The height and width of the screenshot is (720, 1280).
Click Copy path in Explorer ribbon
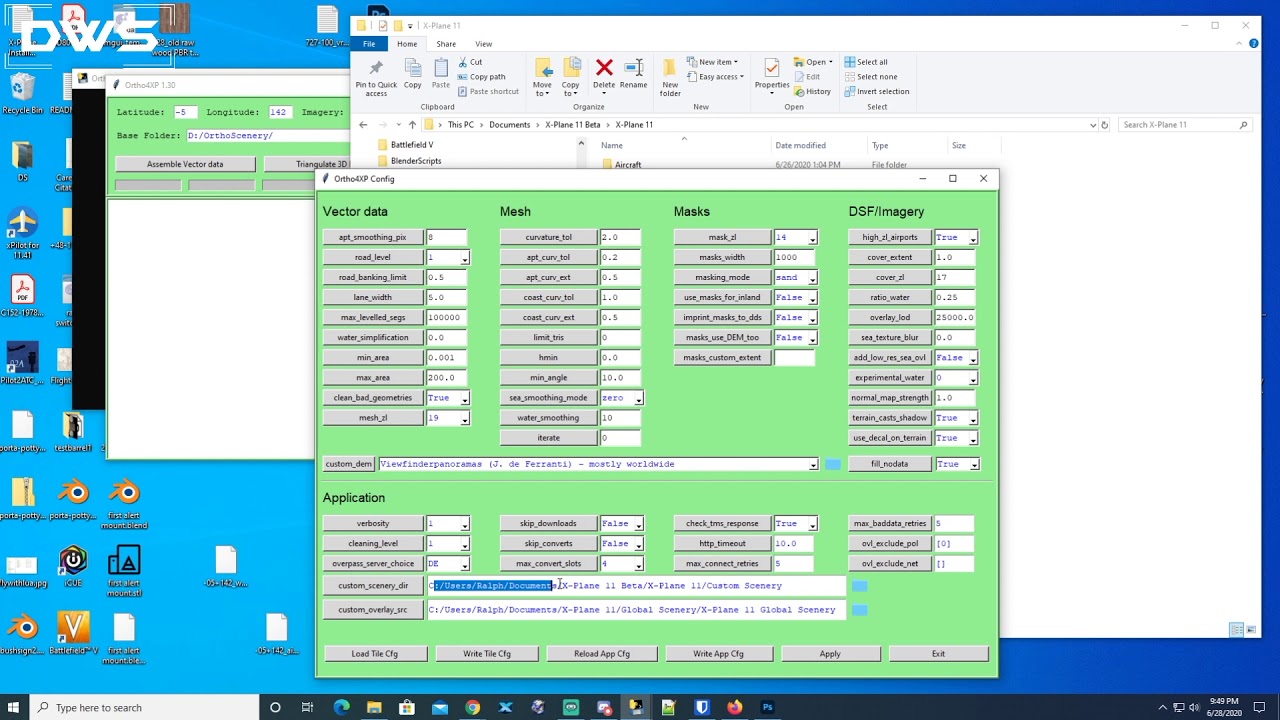[x=482, y=77]
